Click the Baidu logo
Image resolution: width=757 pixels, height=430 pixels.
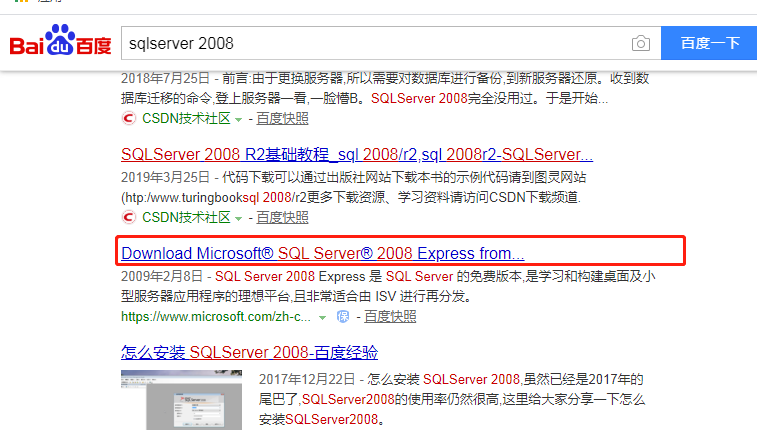pyautogui.click(x=60, y=41)
